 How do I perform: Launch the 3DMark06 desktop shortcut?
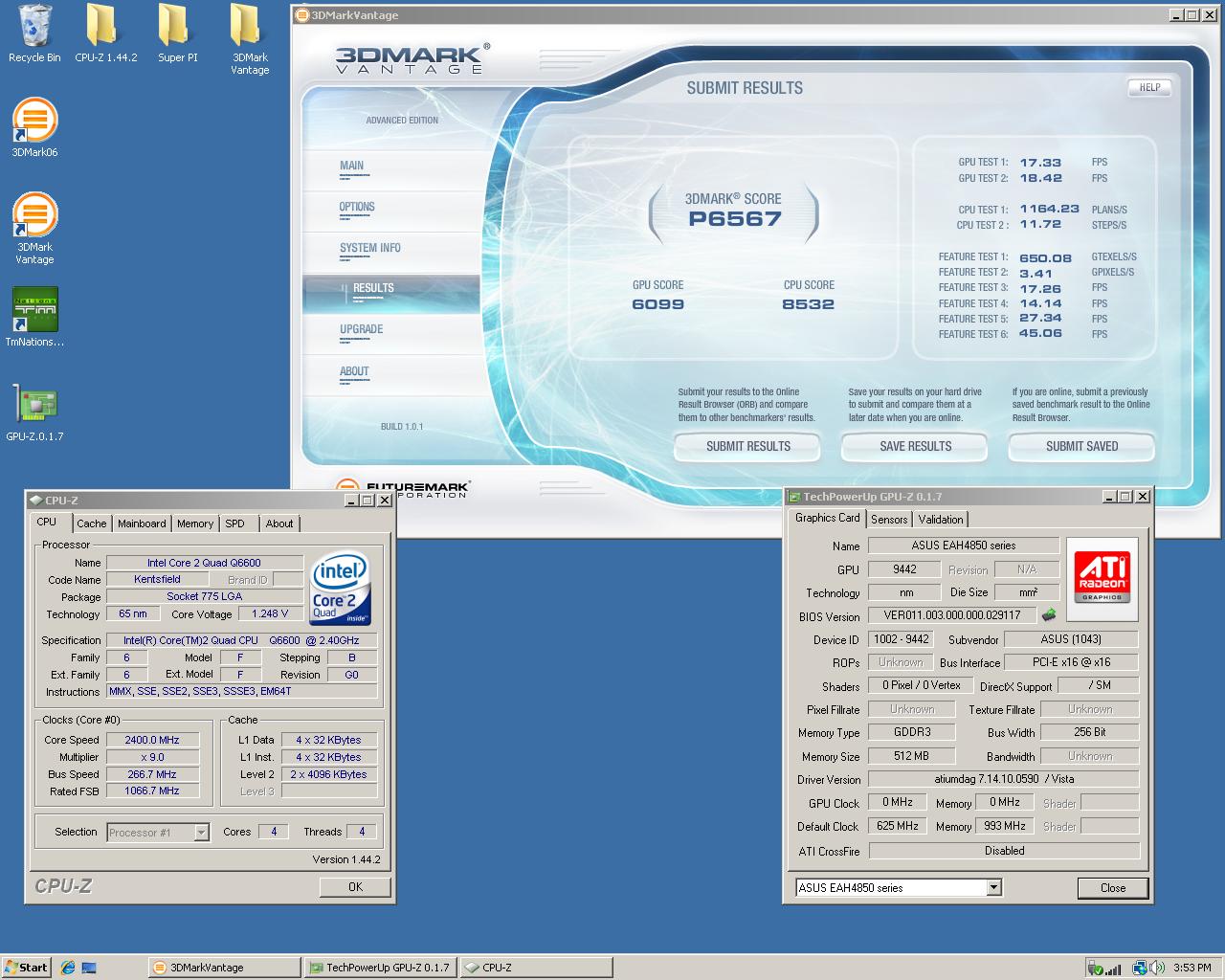34,126
